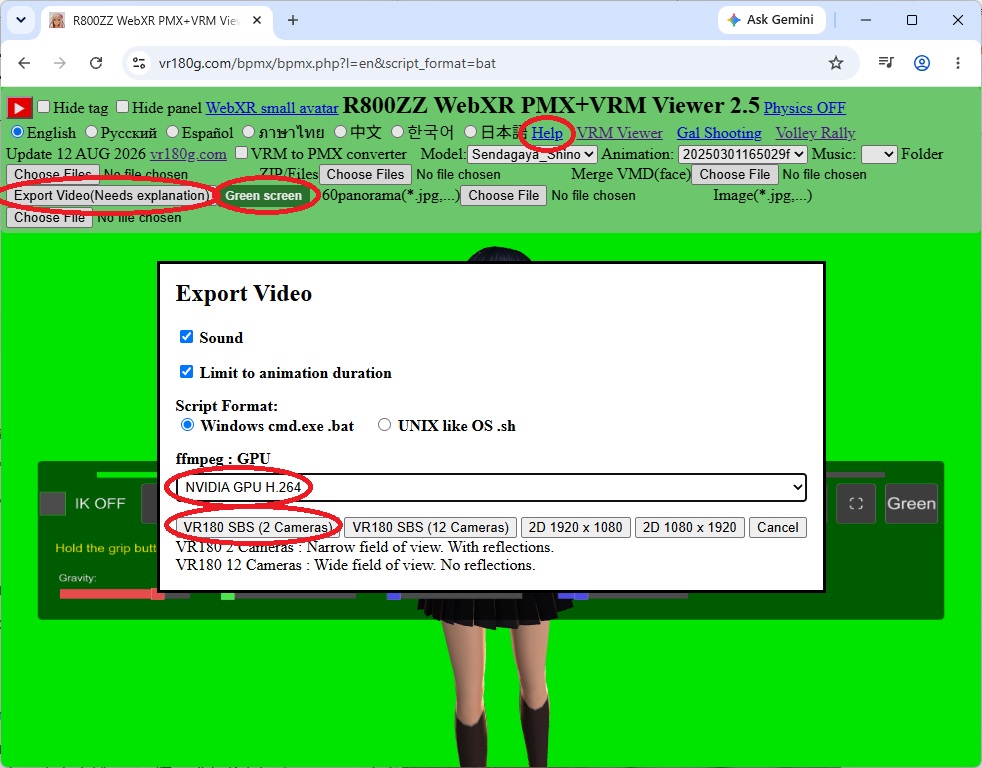982x768 pixels.
Task: Select English language radio button
Action: (x=18, y=132)
